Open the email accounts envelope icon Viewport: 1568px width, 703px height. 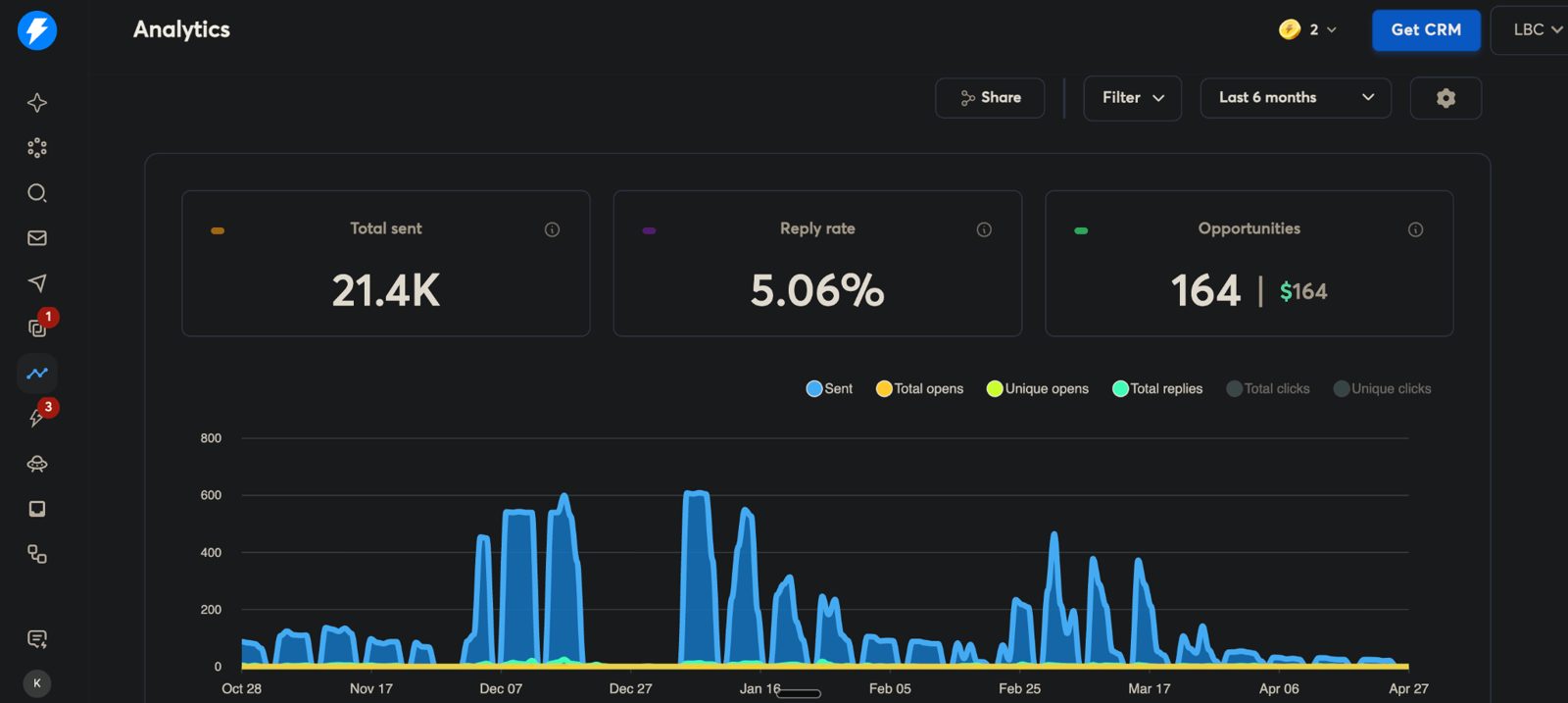37,238
